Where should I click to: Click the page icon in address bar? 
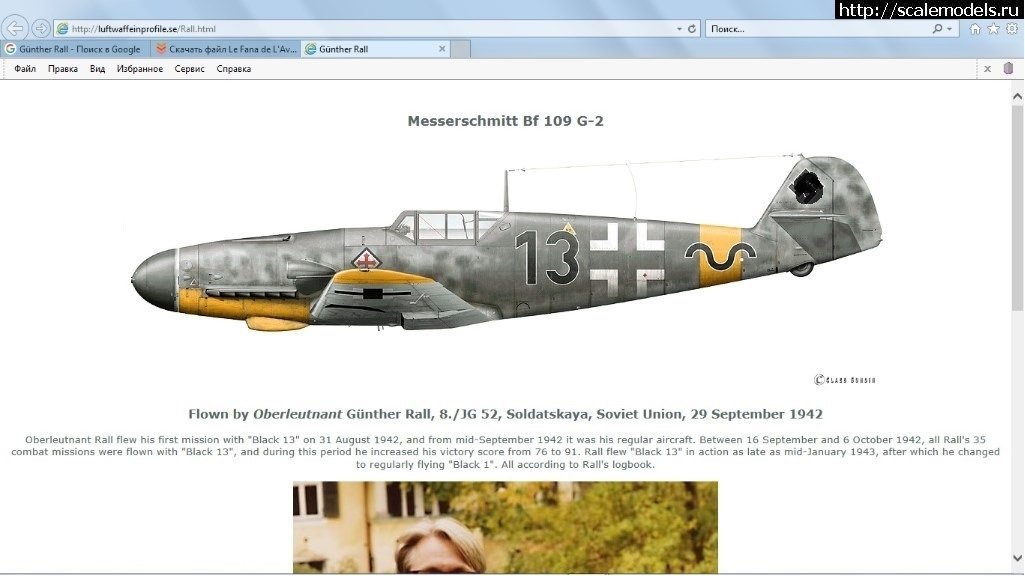pyautogui.click(x=63, y=29)
